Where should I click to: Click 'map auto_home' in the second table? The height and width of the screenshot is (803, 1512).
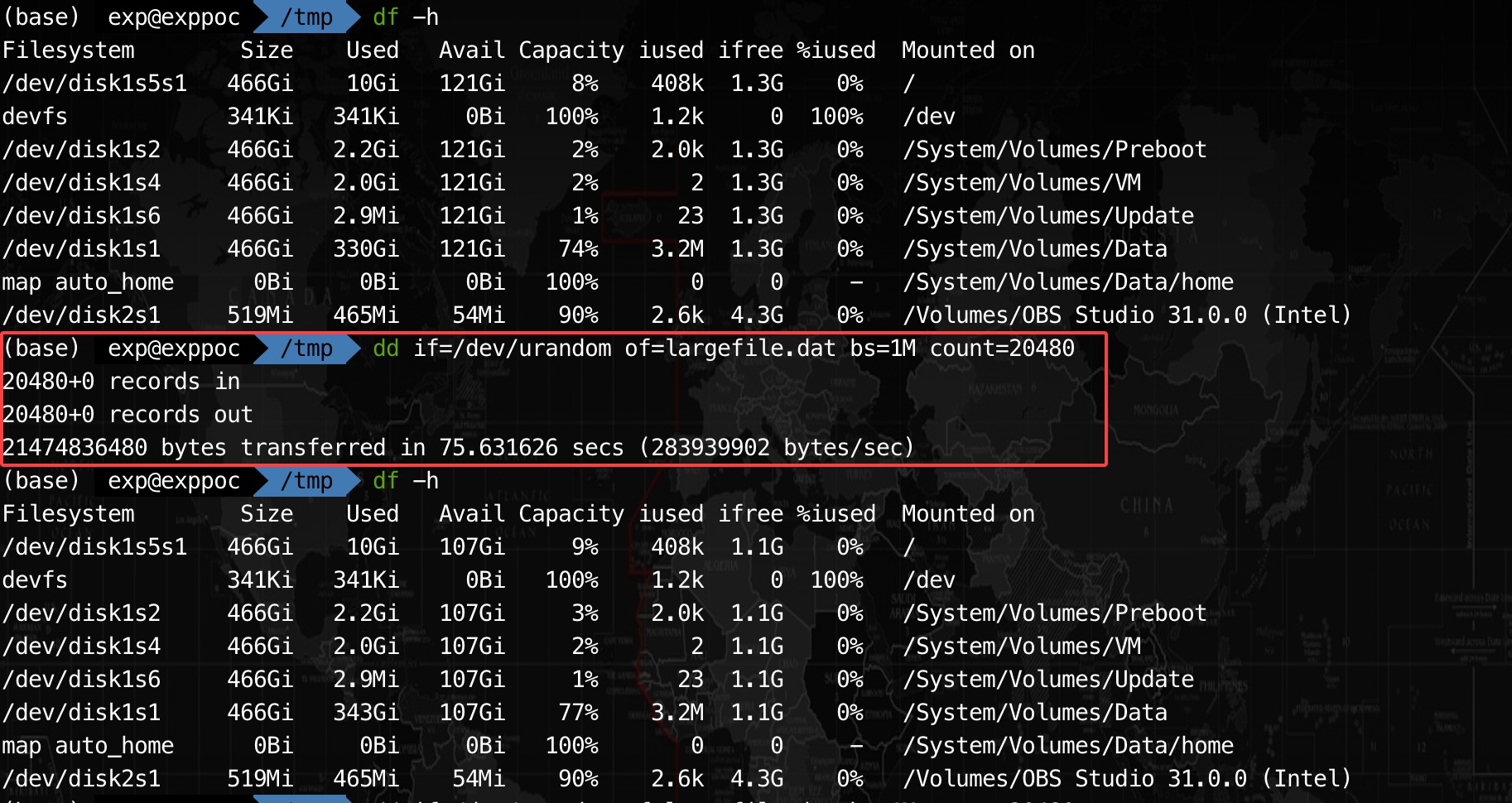coord(88,745)
